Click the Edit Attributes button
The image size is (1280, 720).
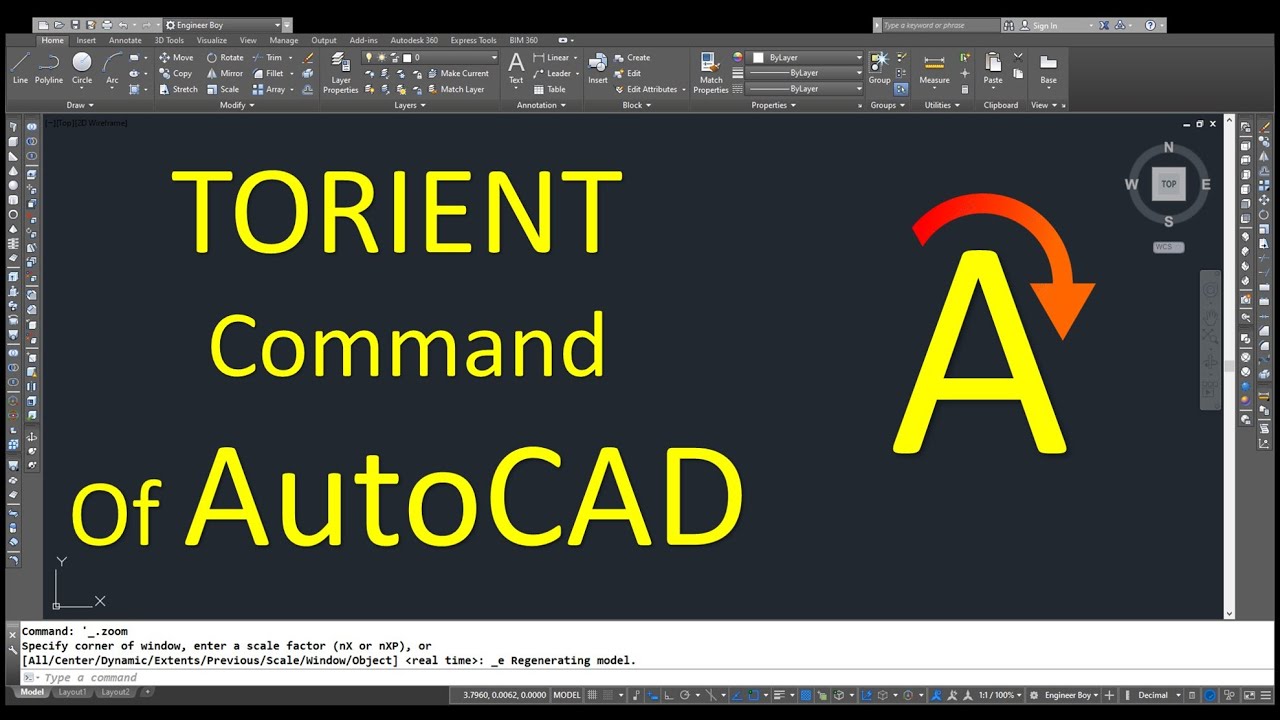coord(650,89)
